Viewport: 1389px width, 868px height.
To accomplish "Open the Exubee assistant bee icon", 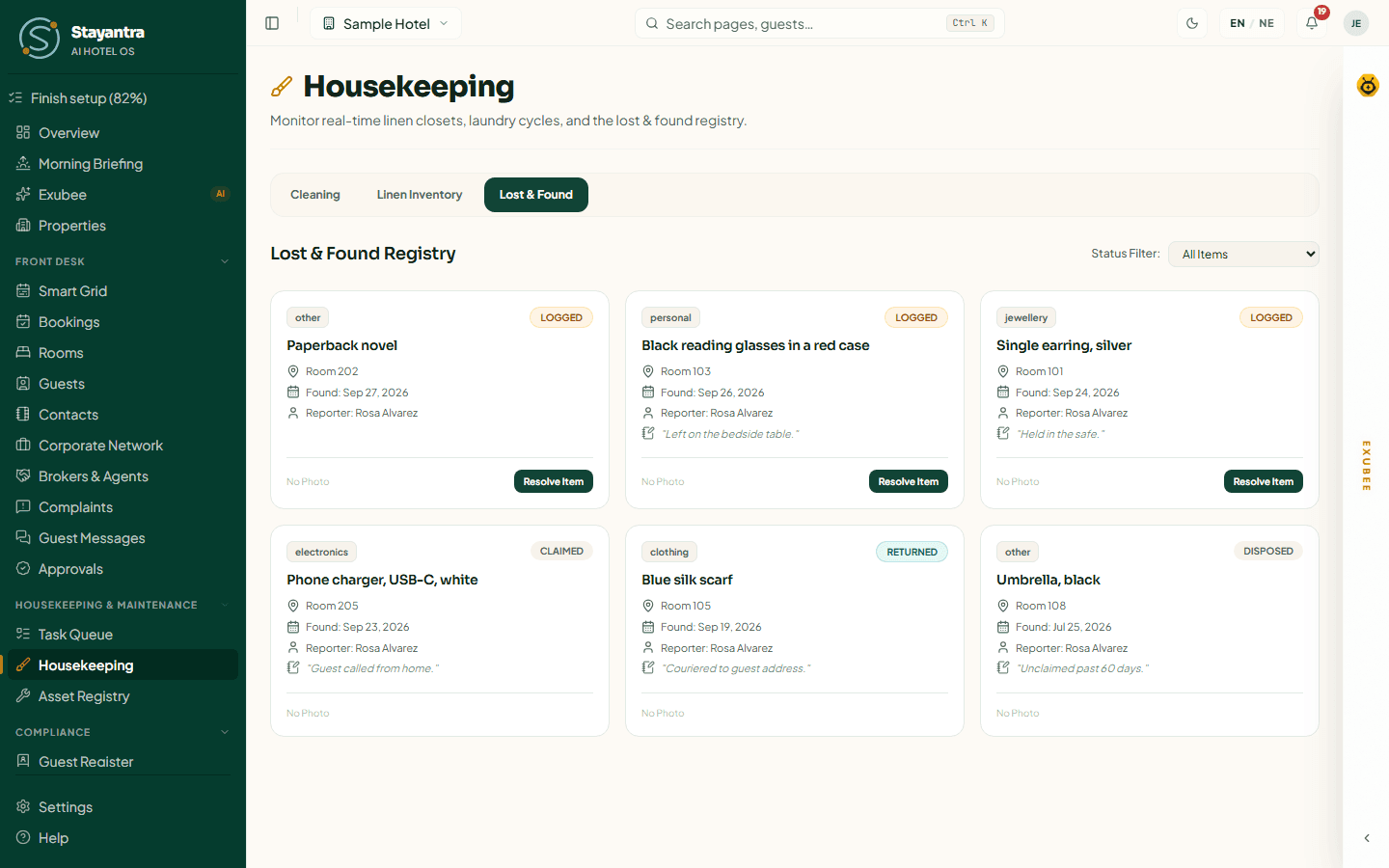I will tap(1368, 86).
